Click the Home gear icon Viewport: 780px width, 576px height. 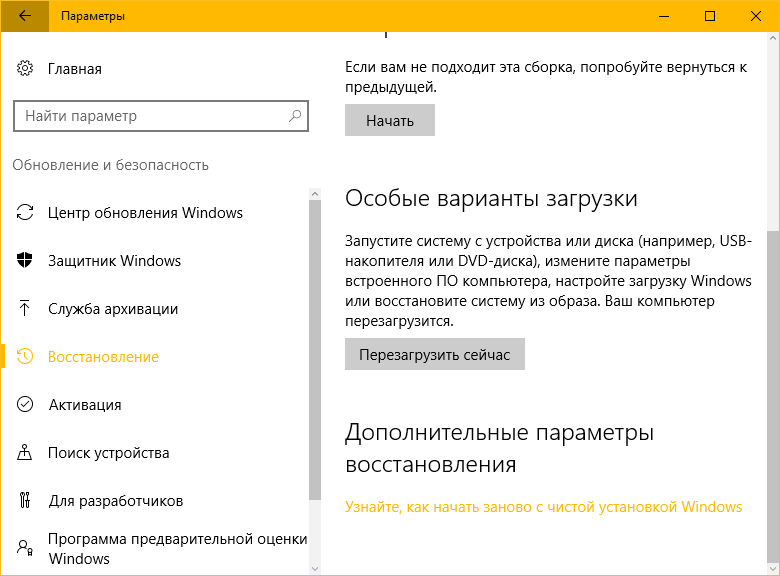point(25,69)
